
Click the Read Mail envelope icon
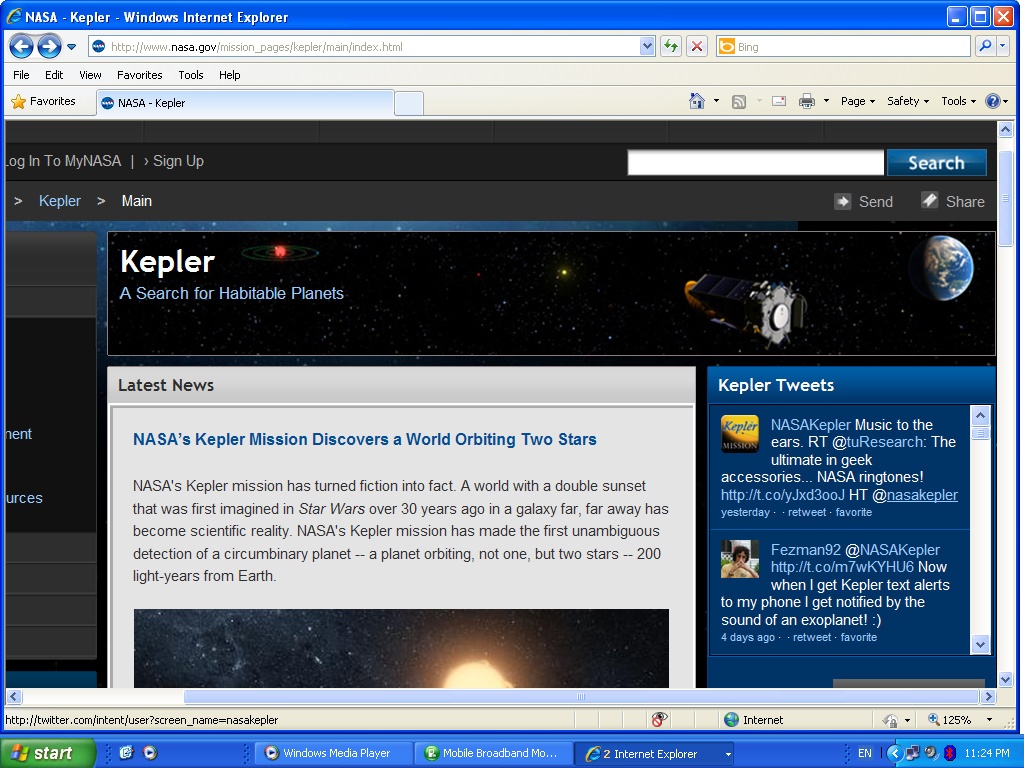pos(779,101)
